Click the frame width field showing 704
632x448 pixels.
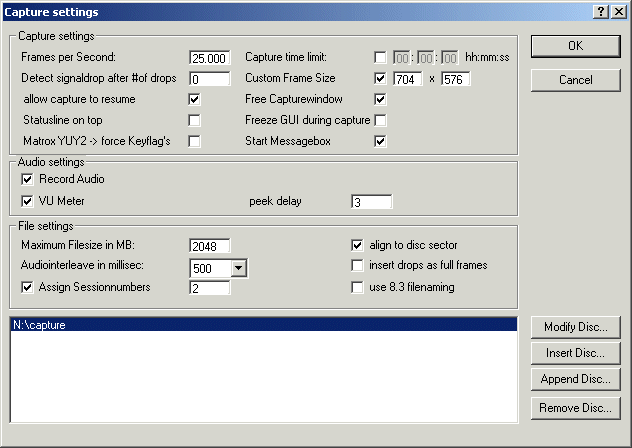click(x=408, y=79)
